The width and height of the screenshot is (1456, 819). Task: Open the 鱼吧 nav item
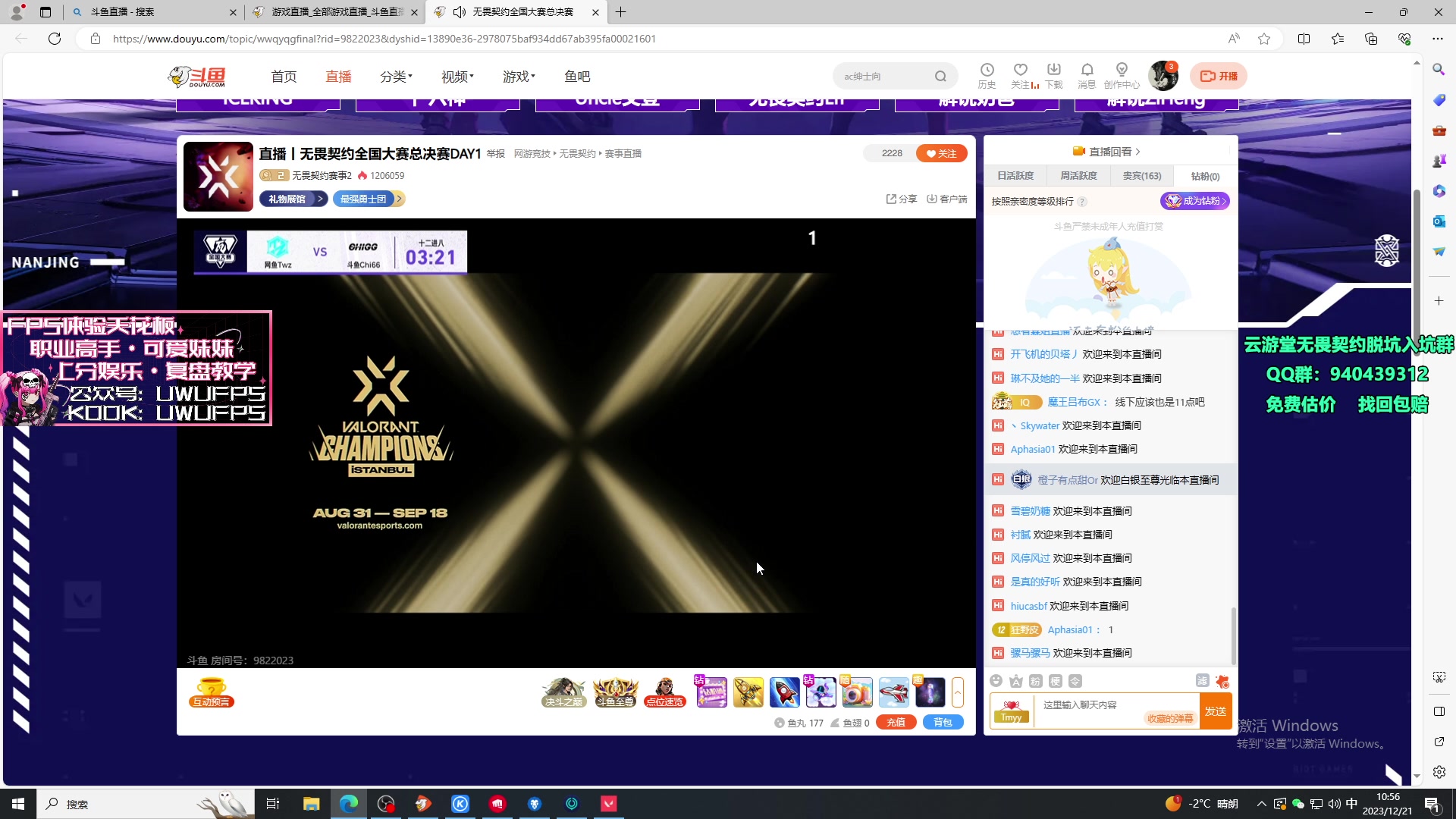[577, 77]
